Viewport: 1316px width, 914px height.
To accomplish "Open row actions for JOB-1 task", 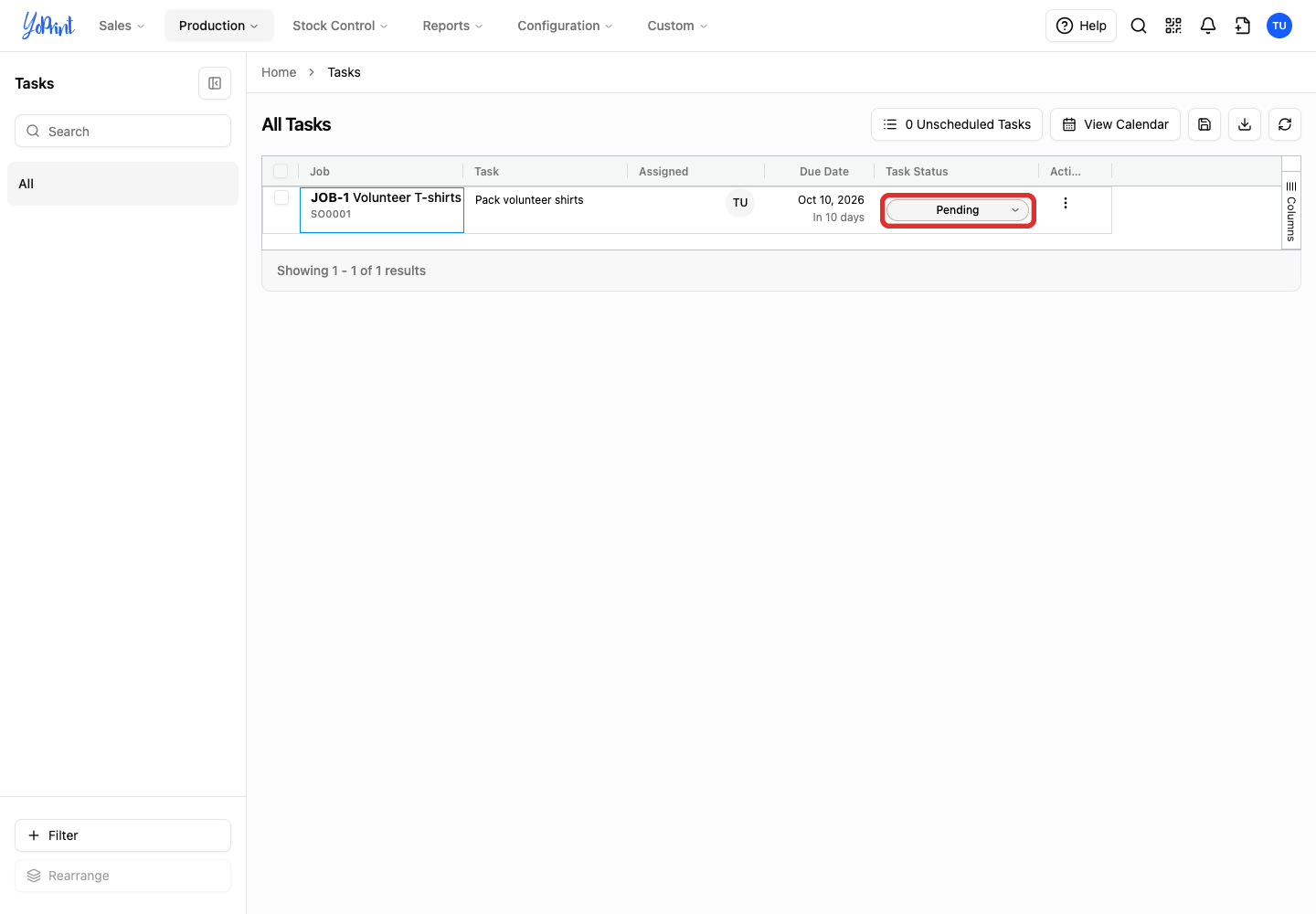I will [x=1066, y=203].
